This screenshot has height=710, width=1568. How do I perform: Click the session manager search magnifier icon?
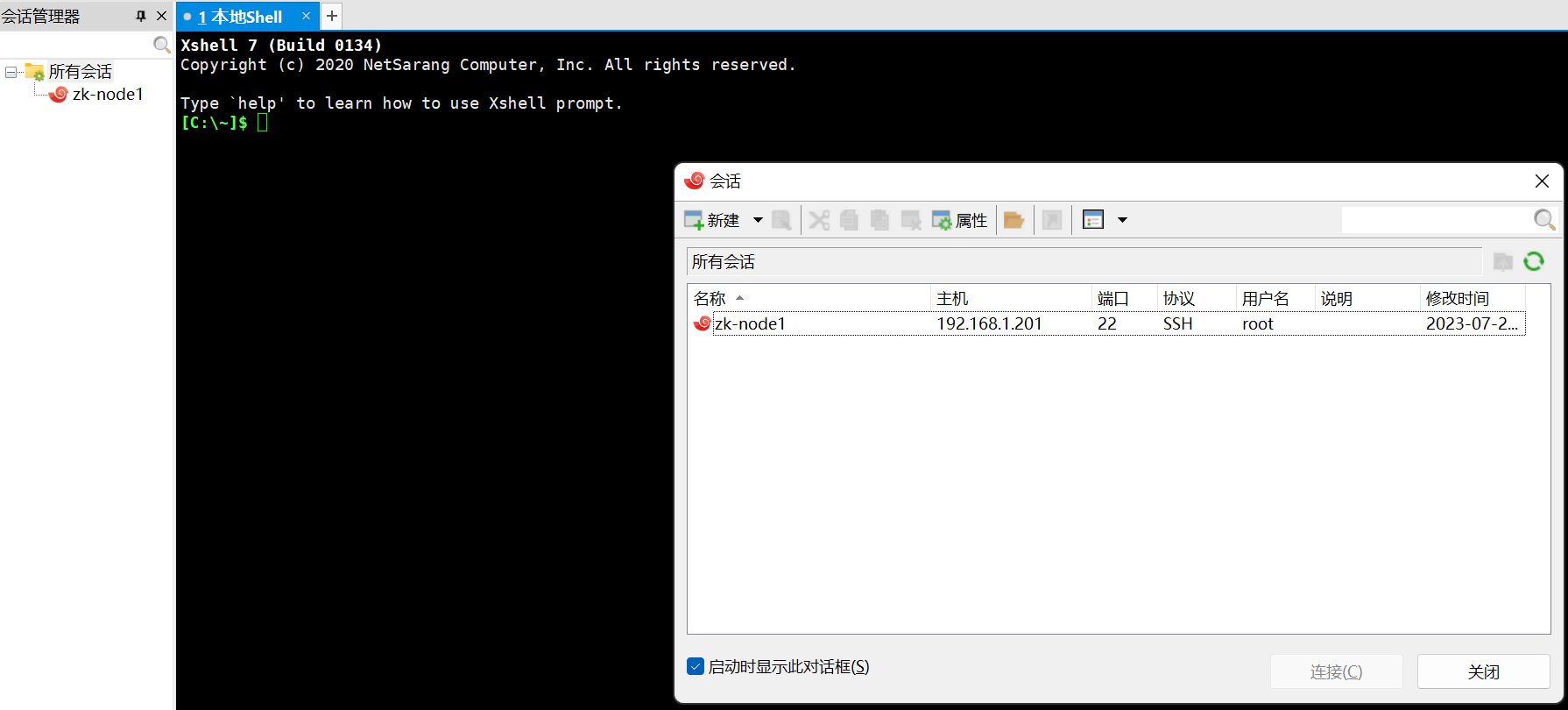tap(162, 45)
